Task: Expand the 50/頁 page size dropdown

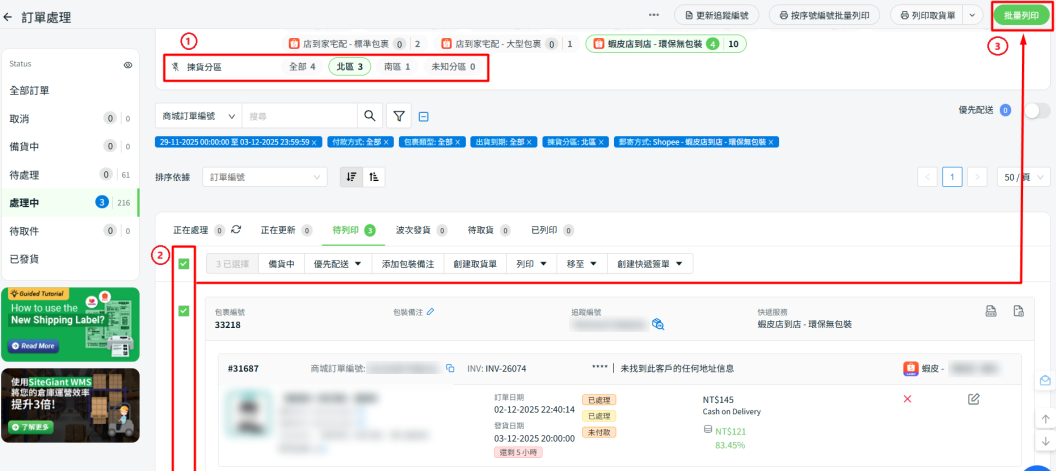Action: tap(1023, 177)
